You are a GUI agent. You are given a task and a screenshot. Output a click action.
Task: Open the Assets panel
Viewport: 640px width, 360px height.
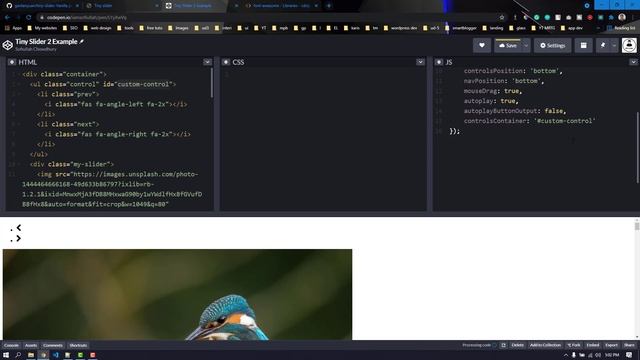click(31, 345)
